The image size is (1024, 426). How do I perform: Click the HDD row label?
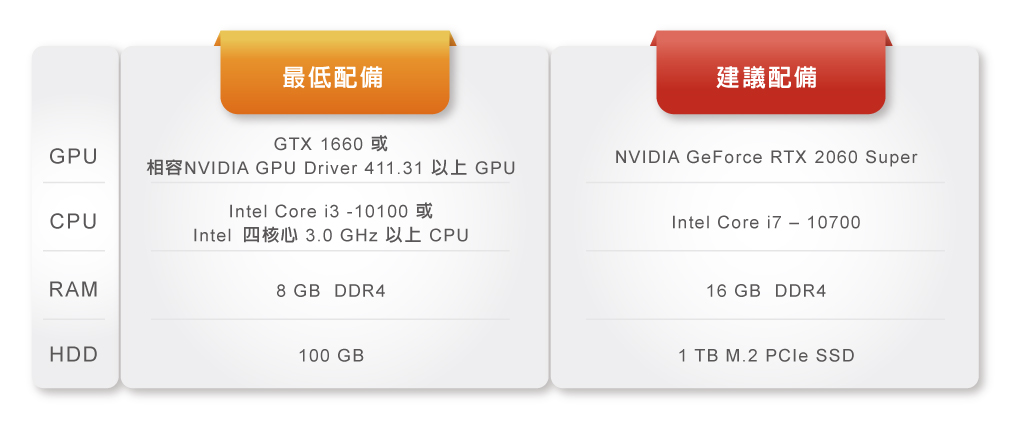click(74, 355)
